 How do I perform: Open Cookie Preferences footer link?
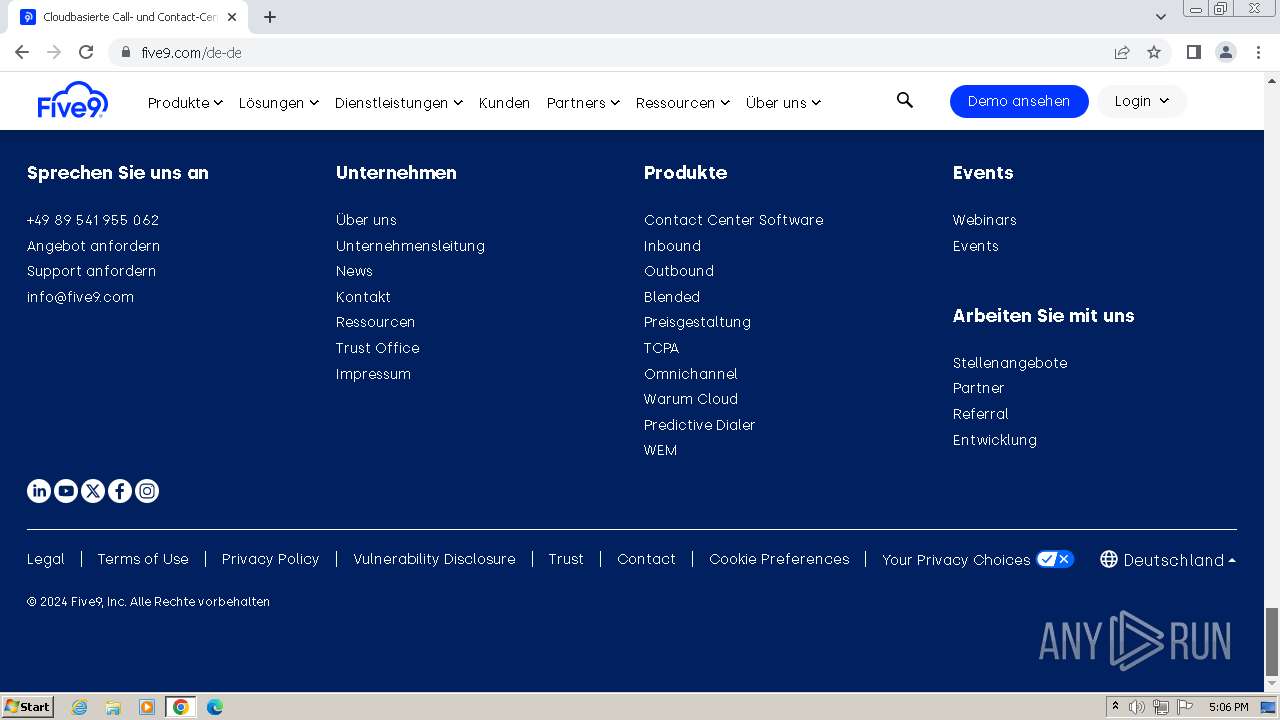click(x=779, y=559)
